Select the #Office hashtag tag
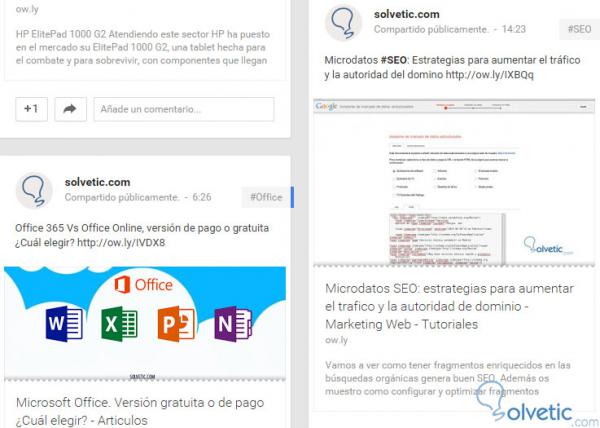The width and height of the screenshot is (600, 428). point(266,197)
